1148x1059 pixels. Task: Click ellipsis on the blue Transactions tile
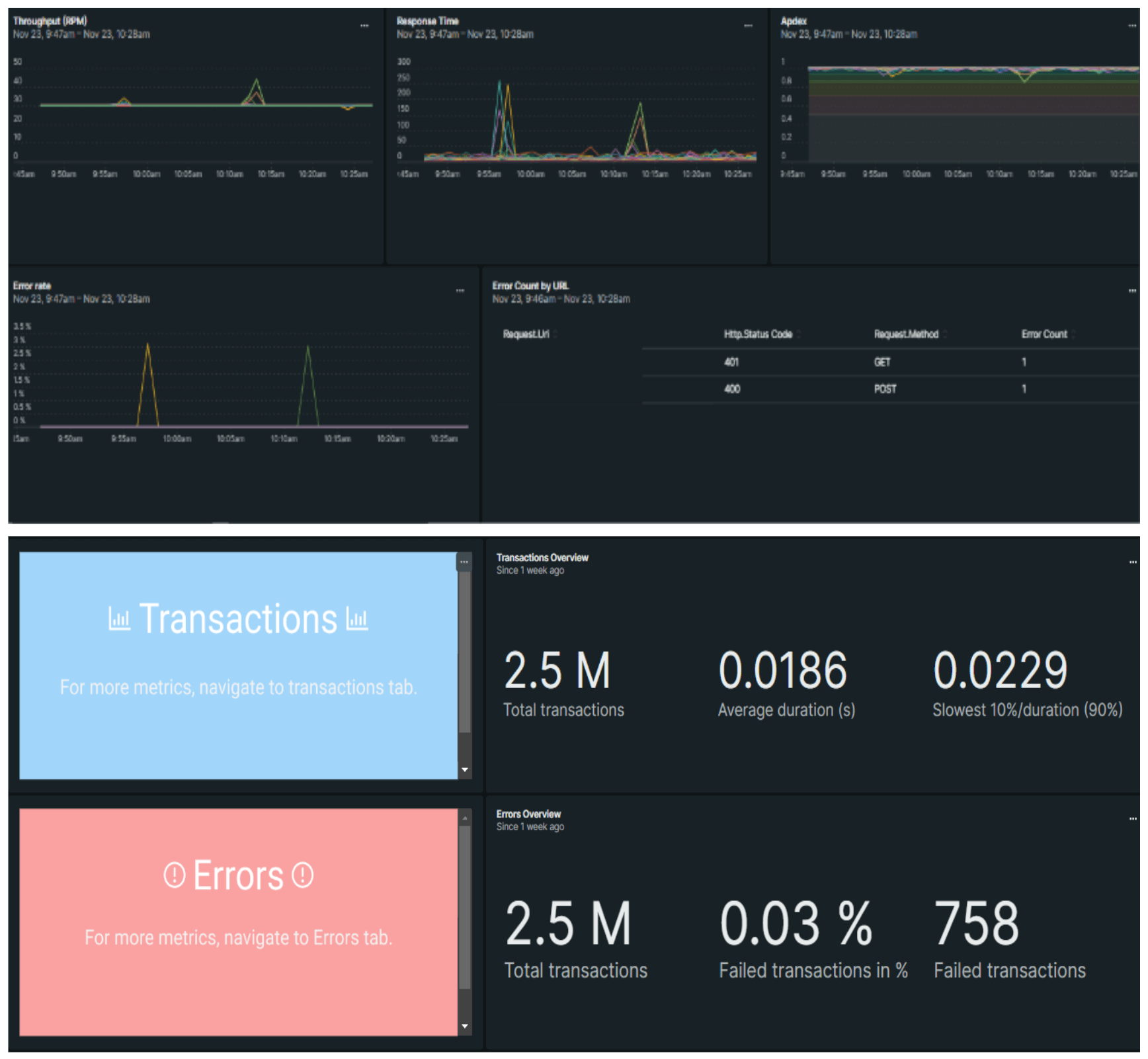[464, 563]
